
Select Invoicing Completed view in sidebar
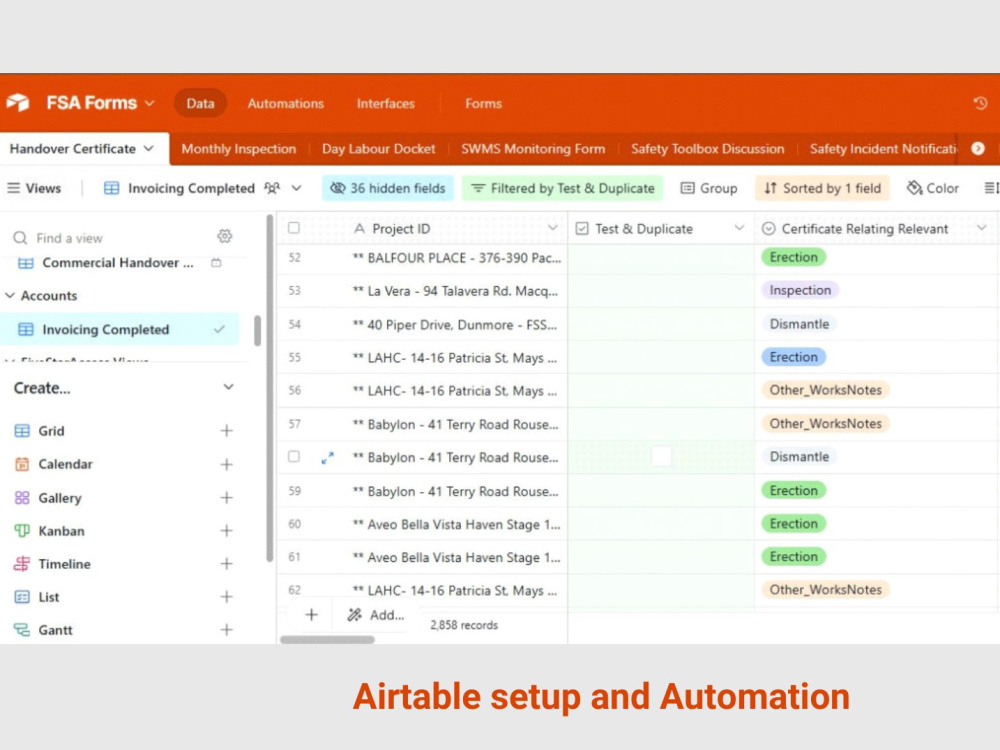point(120,329)
